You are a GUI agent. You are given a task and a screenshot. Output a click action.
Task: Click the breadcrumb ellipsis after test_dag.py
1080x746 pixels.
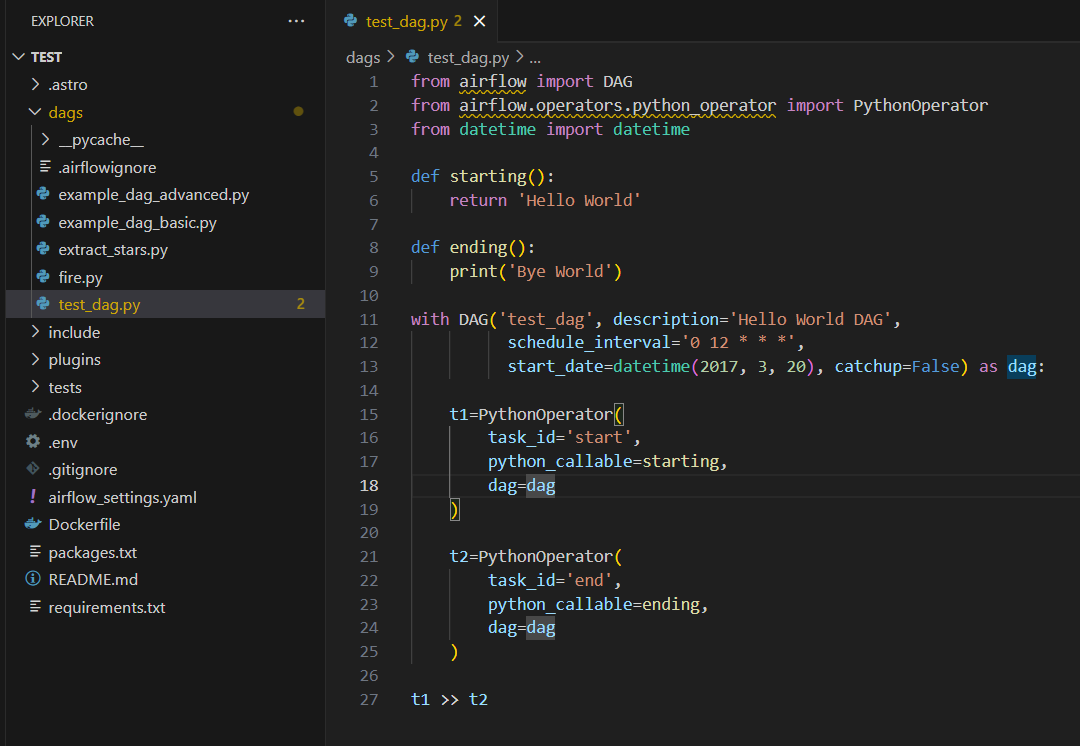534,59
